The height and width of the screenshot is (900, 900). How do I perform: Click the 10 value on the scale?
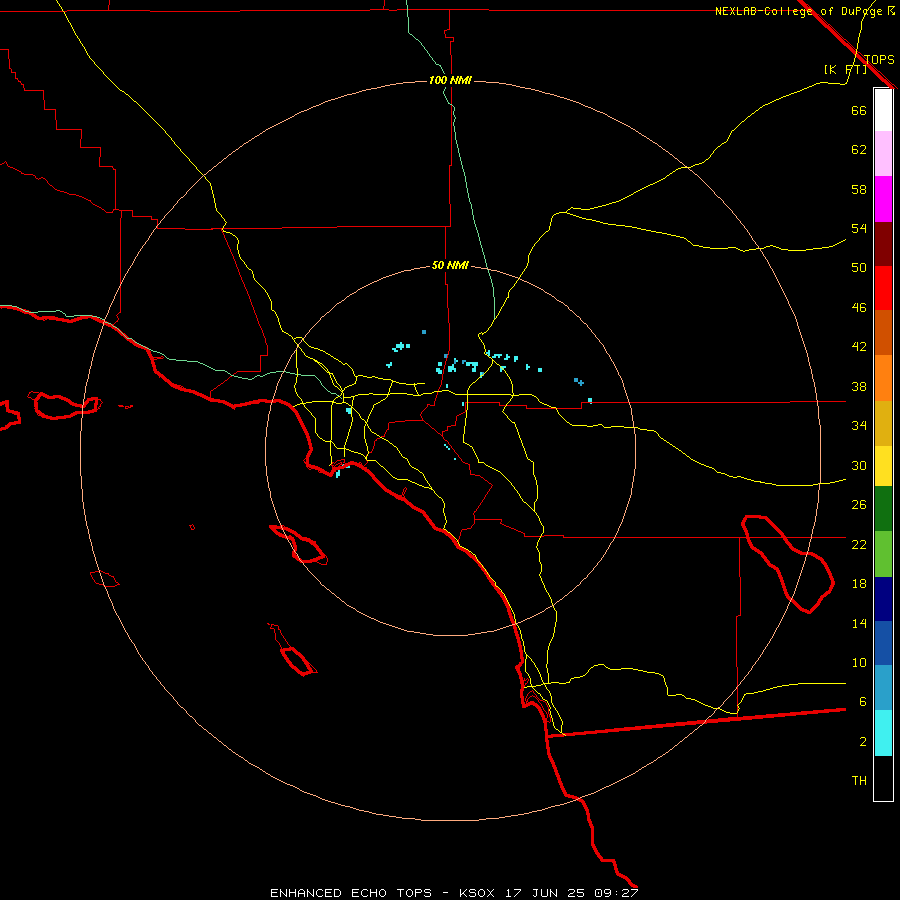[x=859, y=662]
